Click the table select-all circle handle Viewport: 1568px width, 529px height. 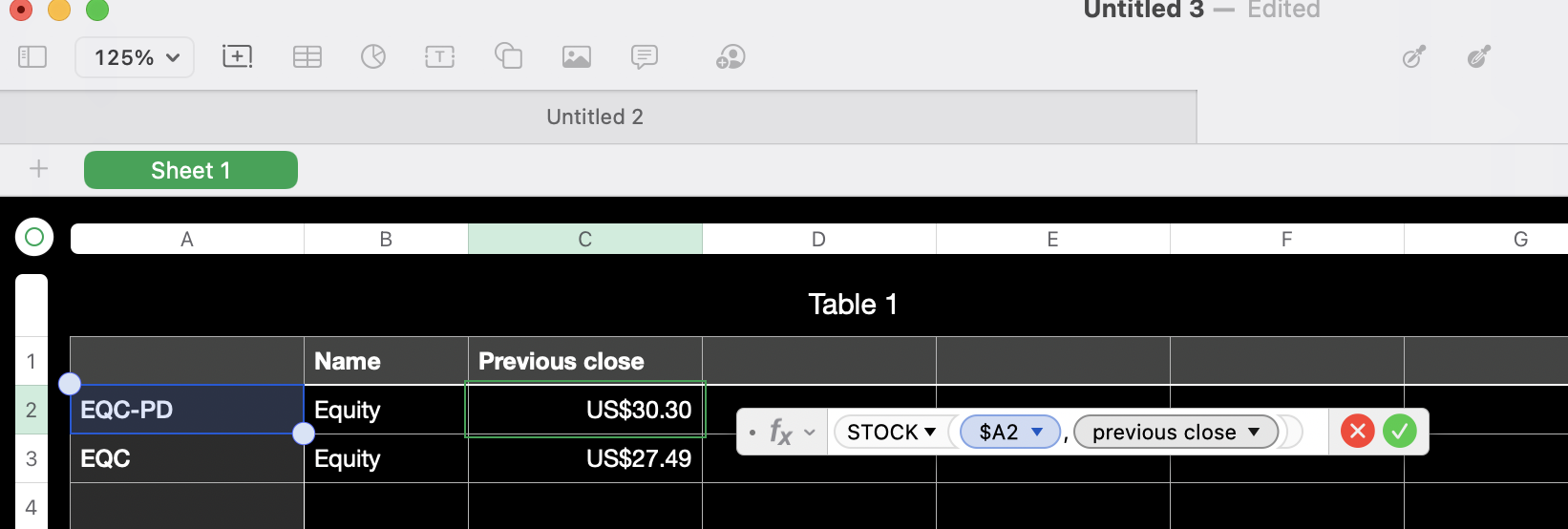(x=34, y=237)
